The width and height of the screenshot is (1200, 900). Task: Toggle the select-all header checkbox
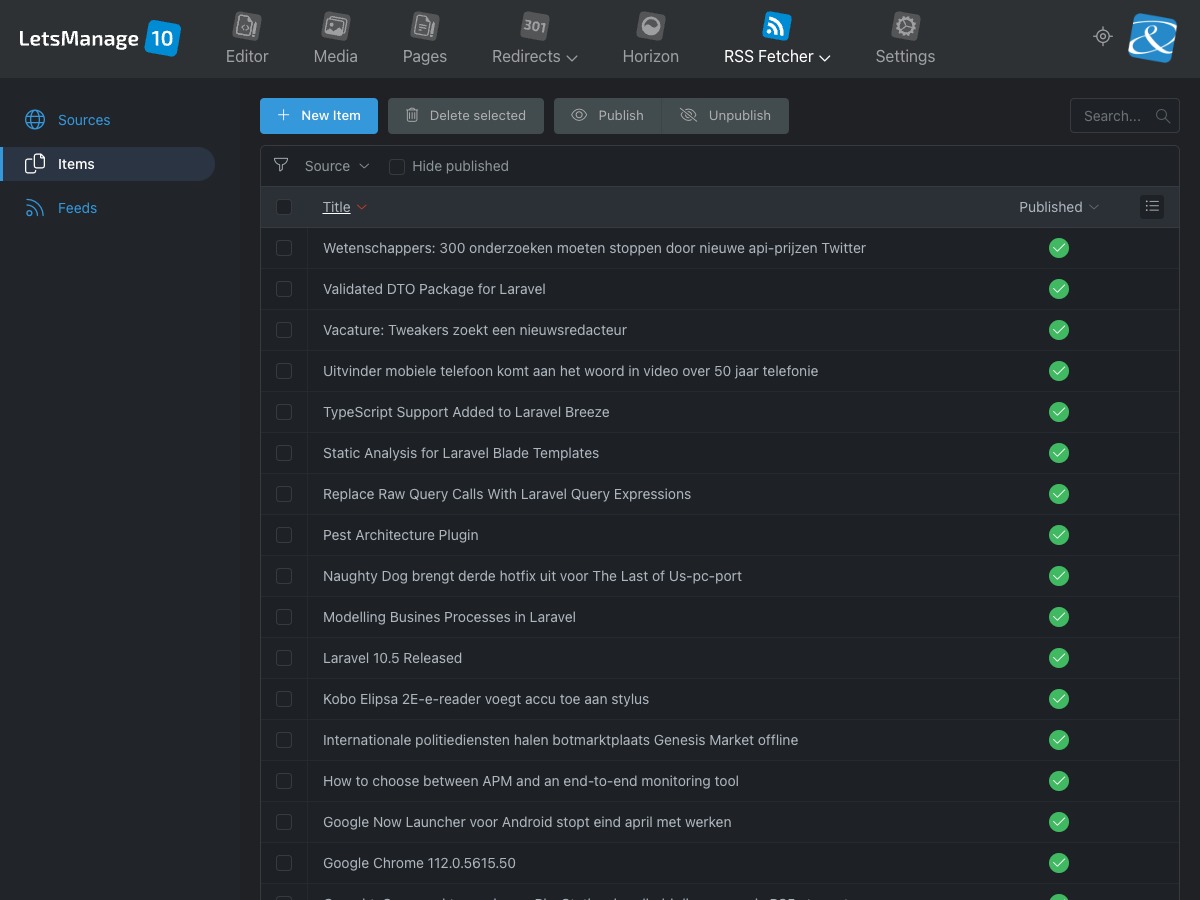tap(284, 207)
